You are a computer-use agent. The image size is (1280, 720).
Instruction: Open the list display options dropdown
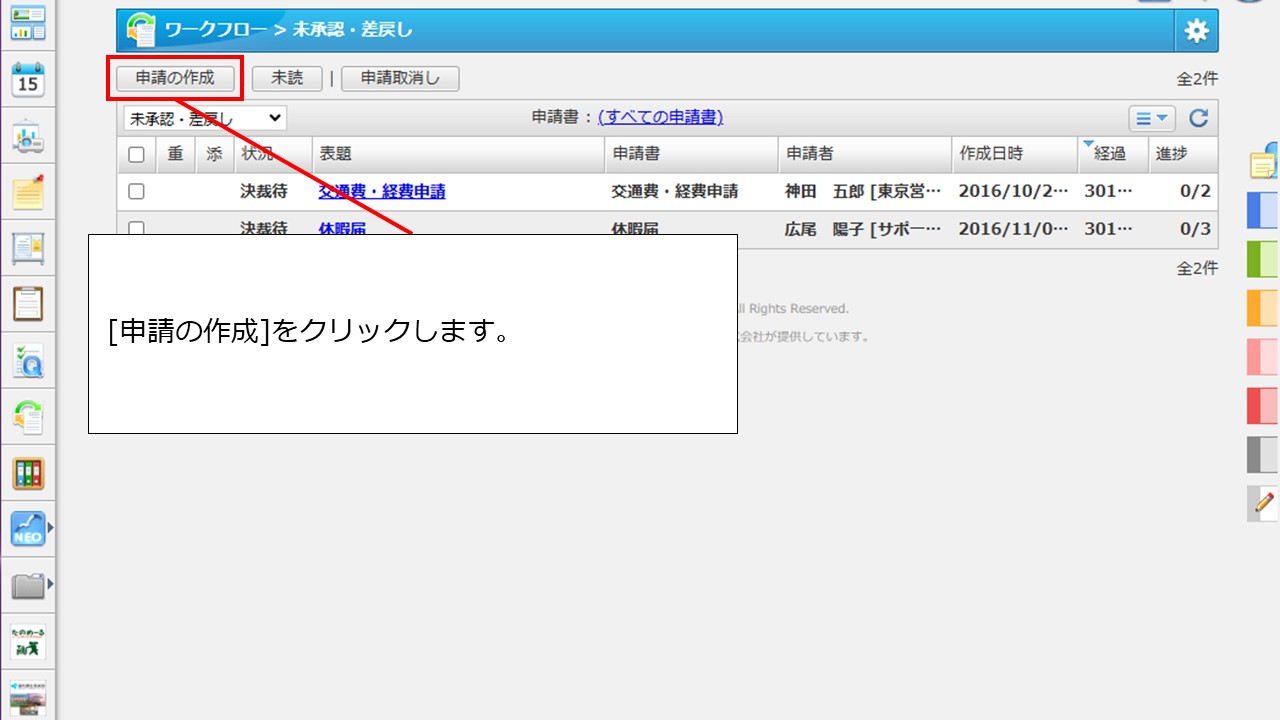pos(1151,117)
